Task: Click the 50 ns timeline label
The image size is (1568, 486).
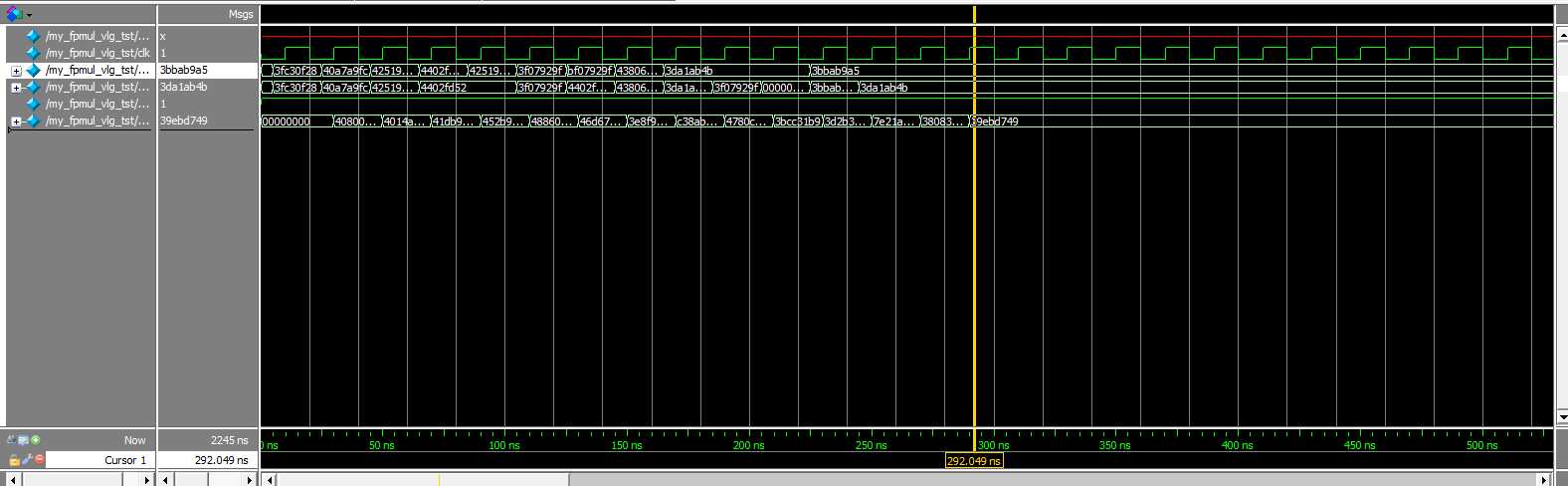Action: point(382,445)
